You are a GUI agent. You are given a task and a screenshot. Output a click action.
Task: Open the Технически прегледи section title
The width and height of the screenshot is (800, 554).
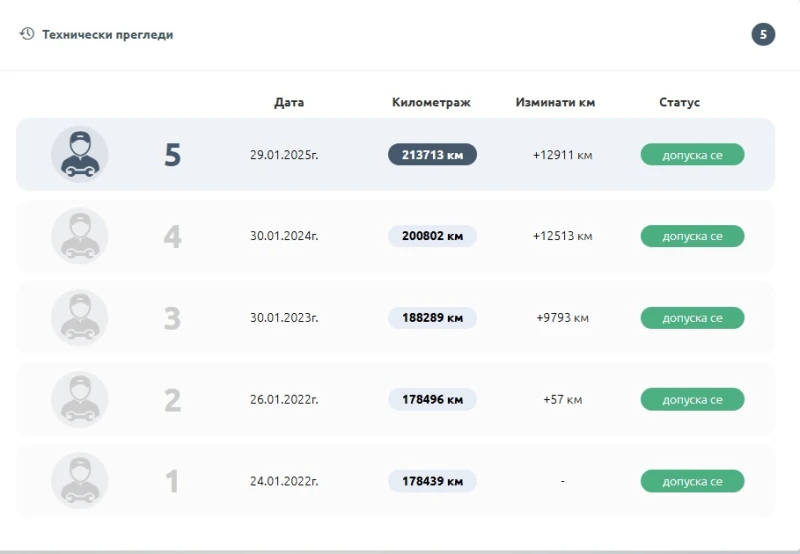pyautogui.click(x=107, y=35)
